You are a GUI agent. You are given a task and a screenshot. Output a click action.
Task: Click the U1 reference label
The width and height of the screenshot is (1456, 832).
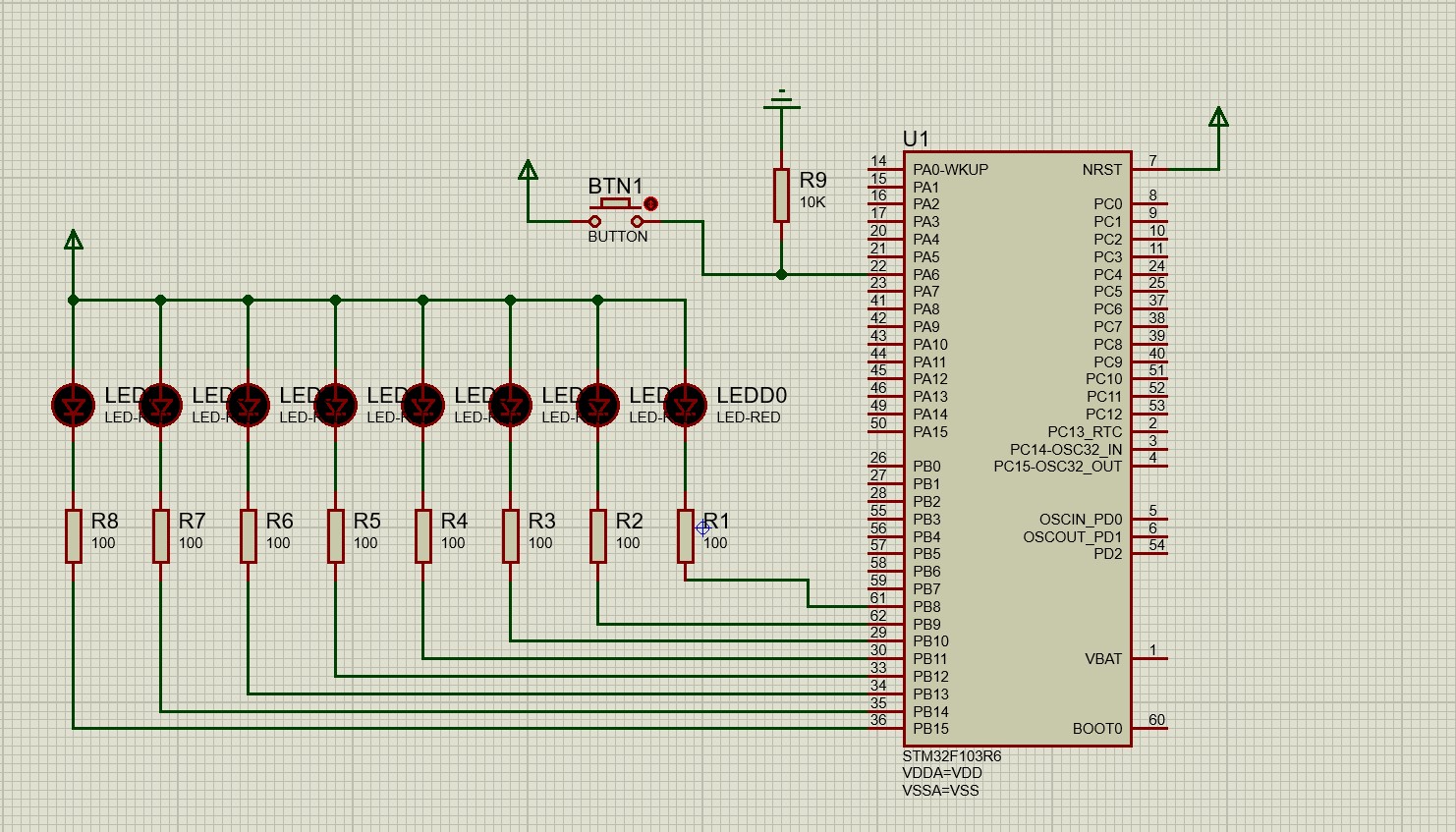pos(916,139)
